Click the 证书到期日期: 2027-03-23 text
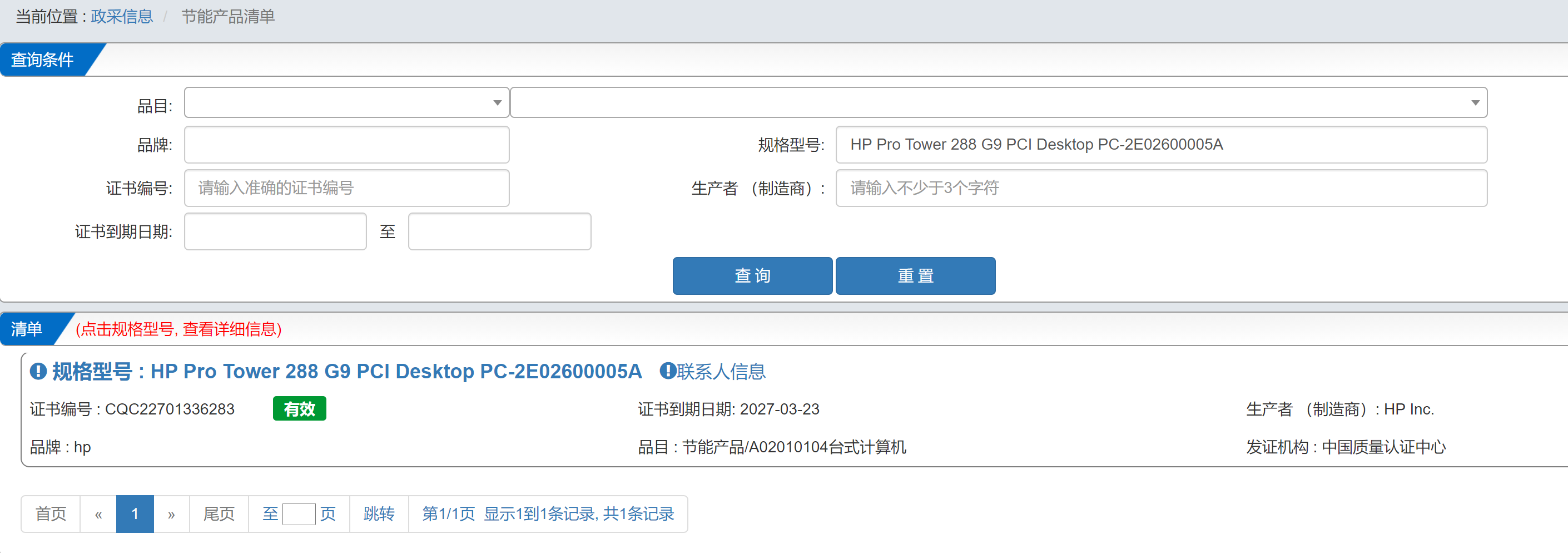Screen dimensions: 1568x553 click(728, 409)
